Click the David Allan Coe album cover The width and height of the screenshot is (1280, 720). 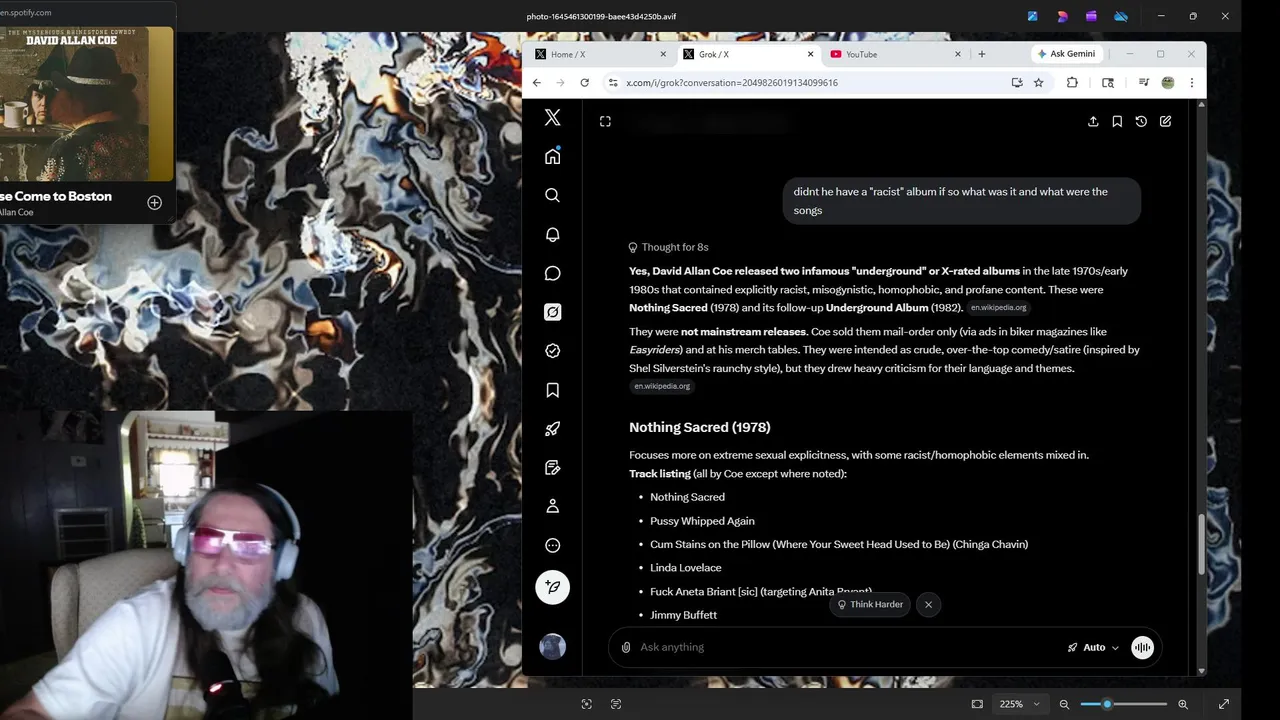(87, 104)
